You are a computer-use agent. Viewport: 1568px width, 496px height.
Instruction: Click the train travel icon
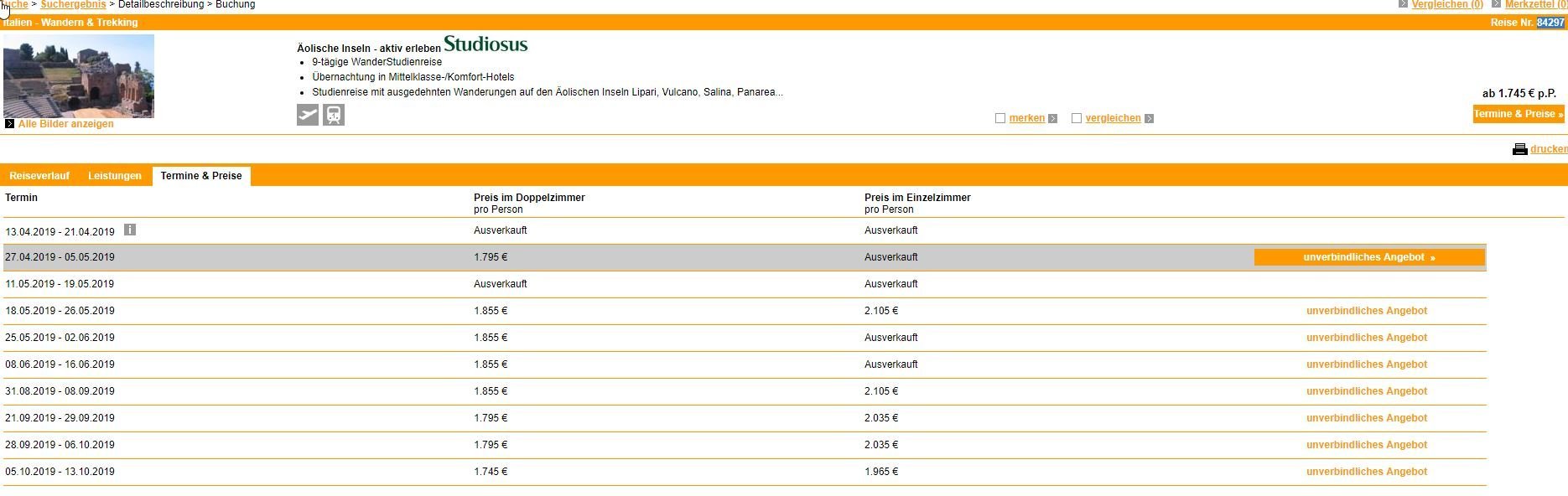coord(334,115)
